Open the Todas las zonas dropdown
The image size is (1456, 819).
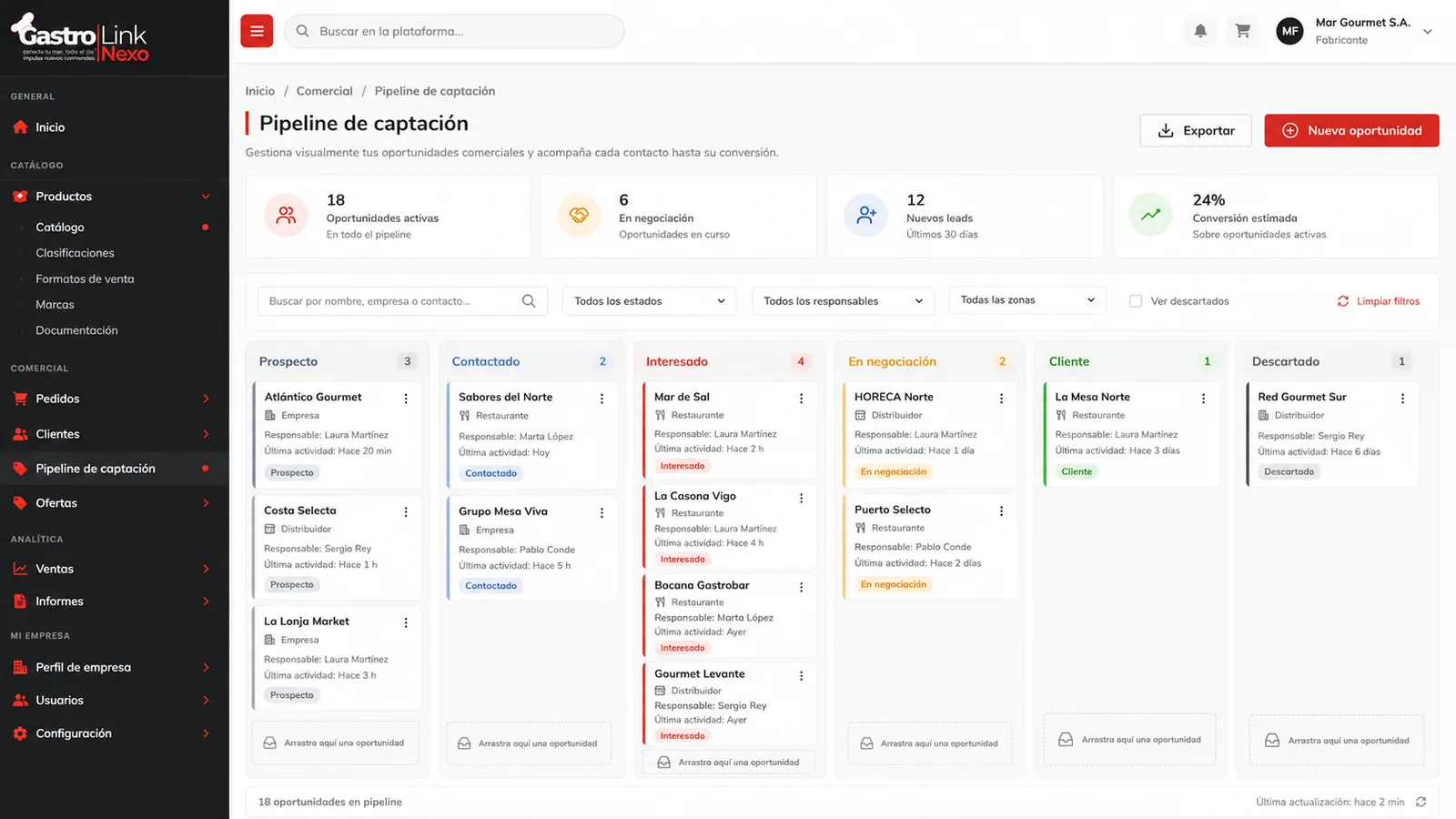tap(1027, 300)
